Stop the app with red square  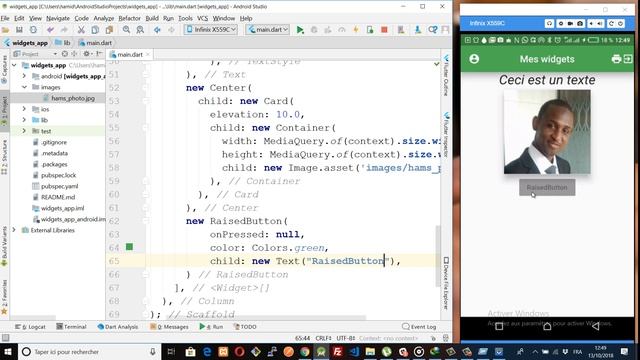tap(384, 30)
